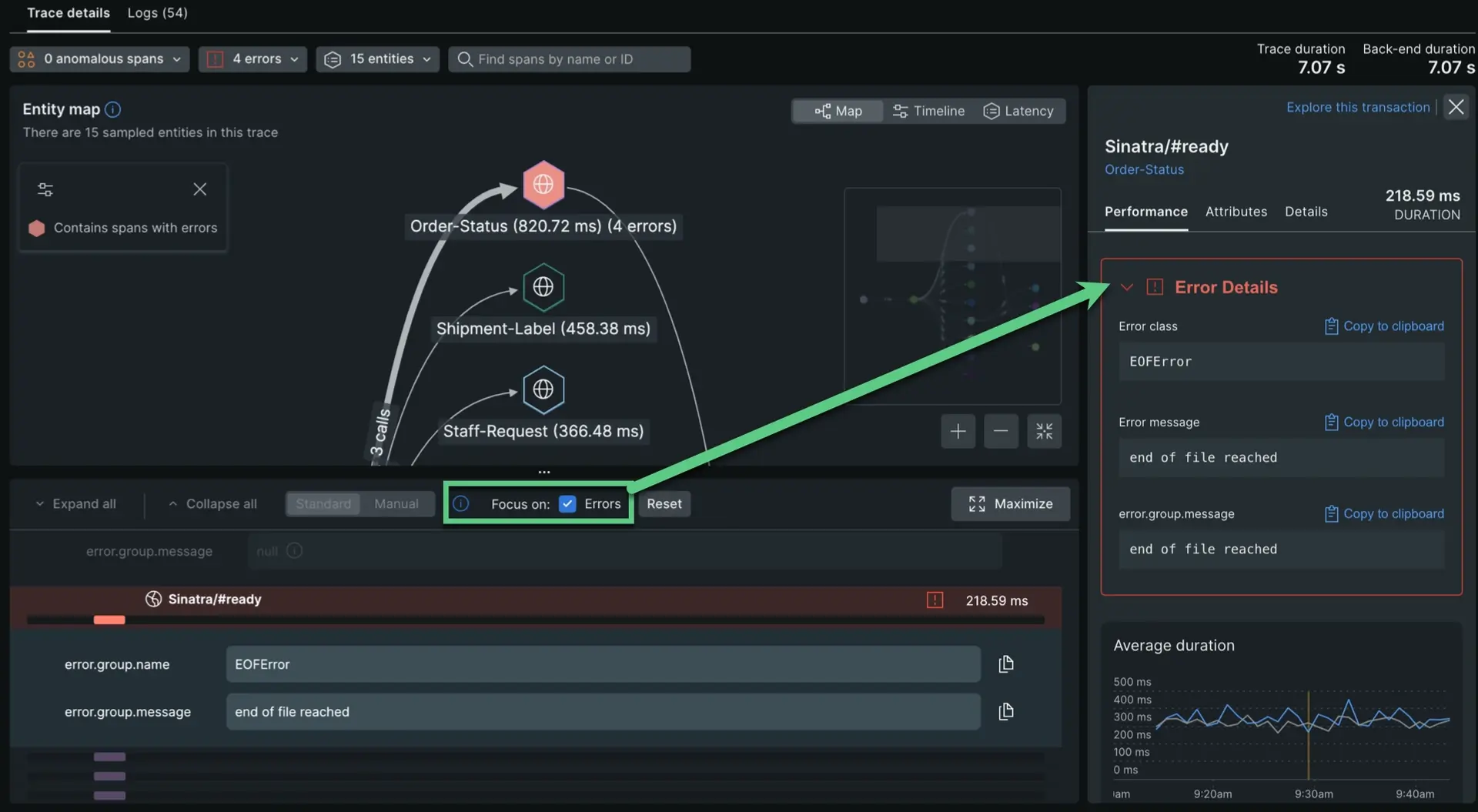The width and height of the screenshot is (1478, 812).
Task: Zoom in on the entity map with plus icon
Action: [957, 431]
